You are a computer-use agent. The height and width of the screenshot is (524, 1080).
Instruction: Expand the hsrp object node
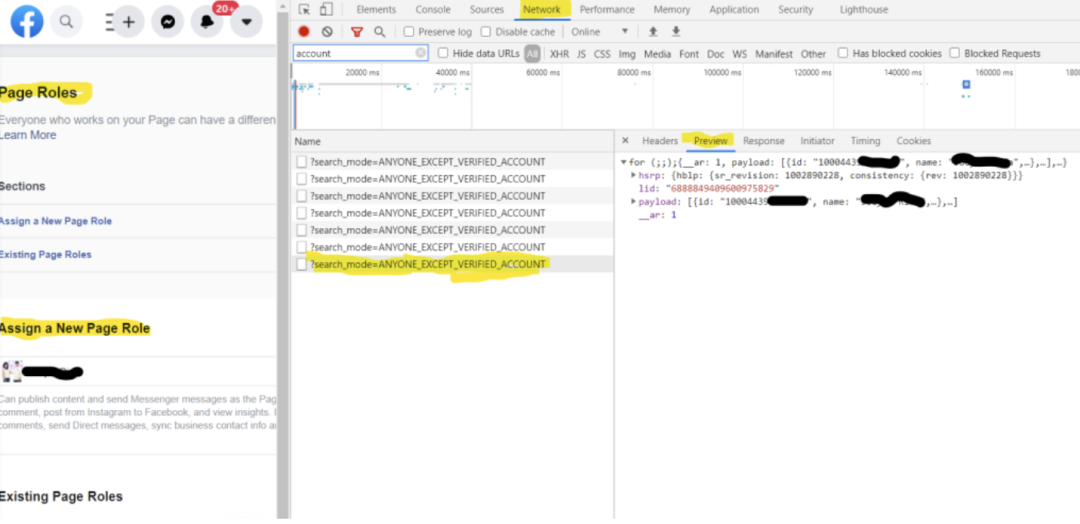[x=634, y=176]
